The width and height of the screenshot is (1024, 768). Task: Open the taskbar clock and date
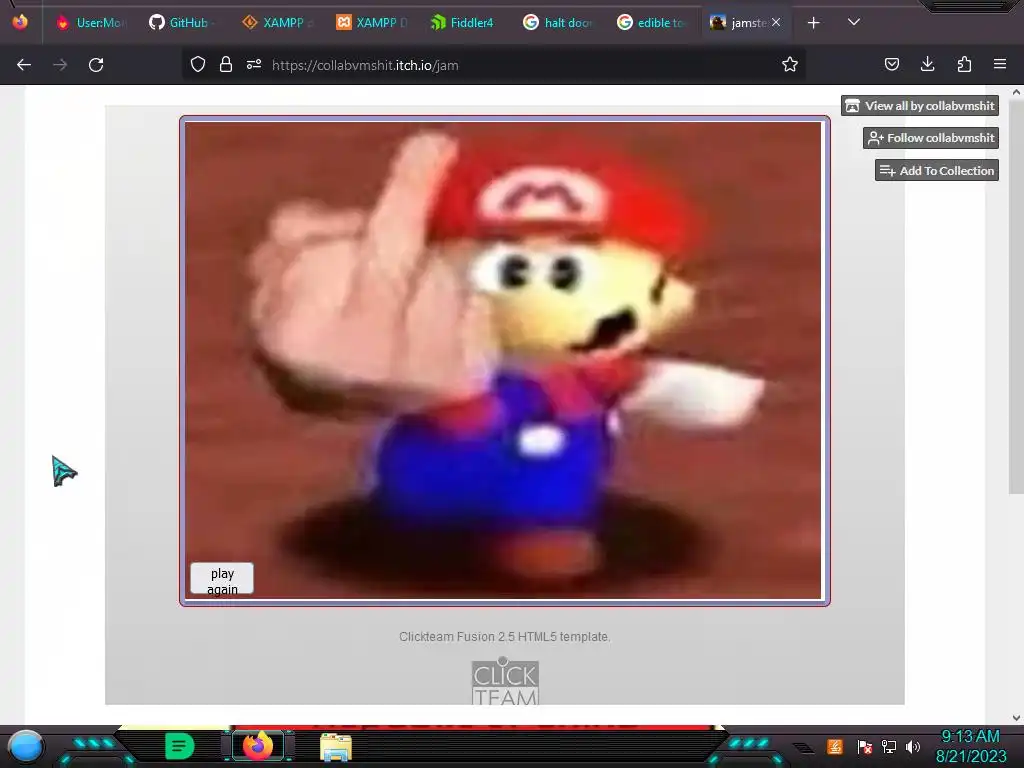(971, 746)
